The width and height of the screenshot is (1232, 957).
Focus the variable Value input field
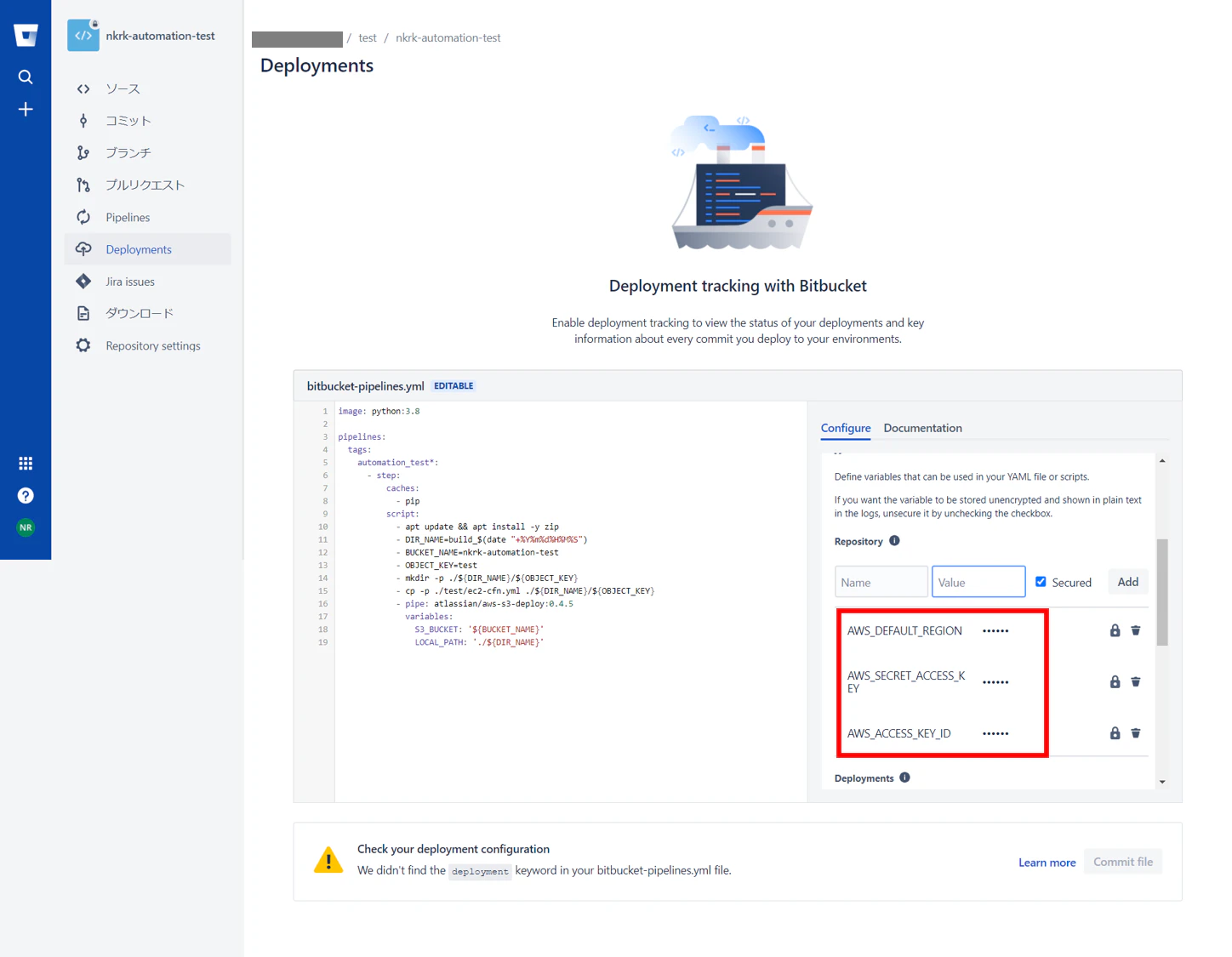[x=978, y=582]
